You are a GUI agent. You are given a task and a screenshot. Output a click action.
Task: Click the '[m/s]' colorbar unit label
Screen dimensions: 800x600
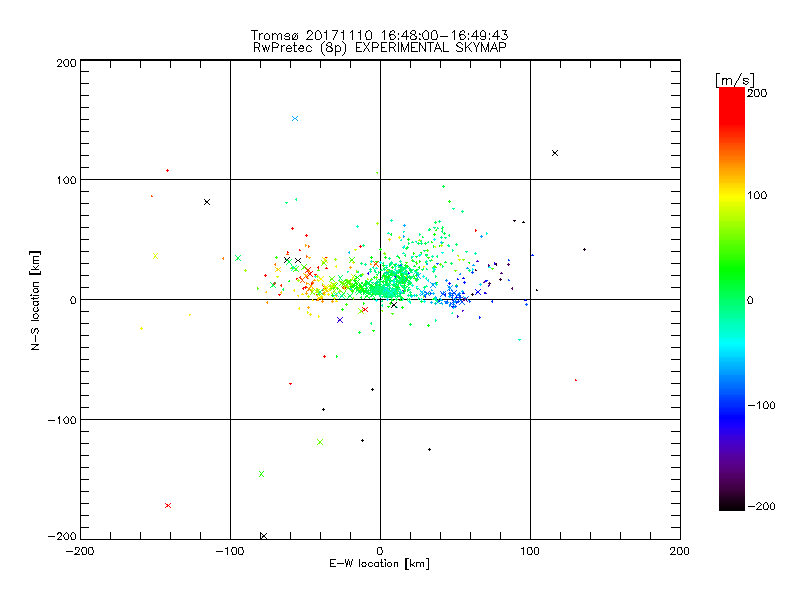click(x=735, y=80)
